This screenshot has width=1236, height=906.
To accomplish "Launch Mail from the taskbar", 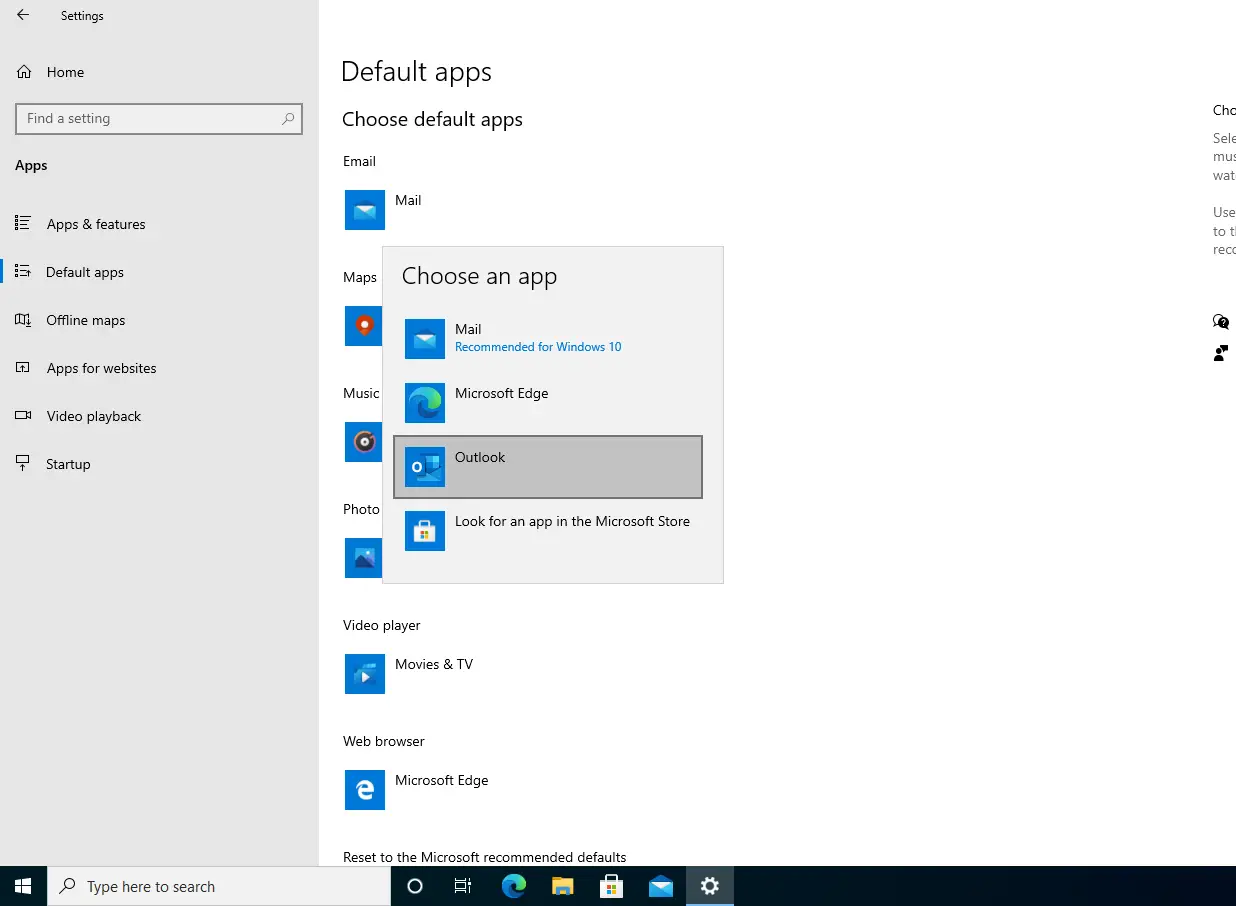I will tap(660, 886).
